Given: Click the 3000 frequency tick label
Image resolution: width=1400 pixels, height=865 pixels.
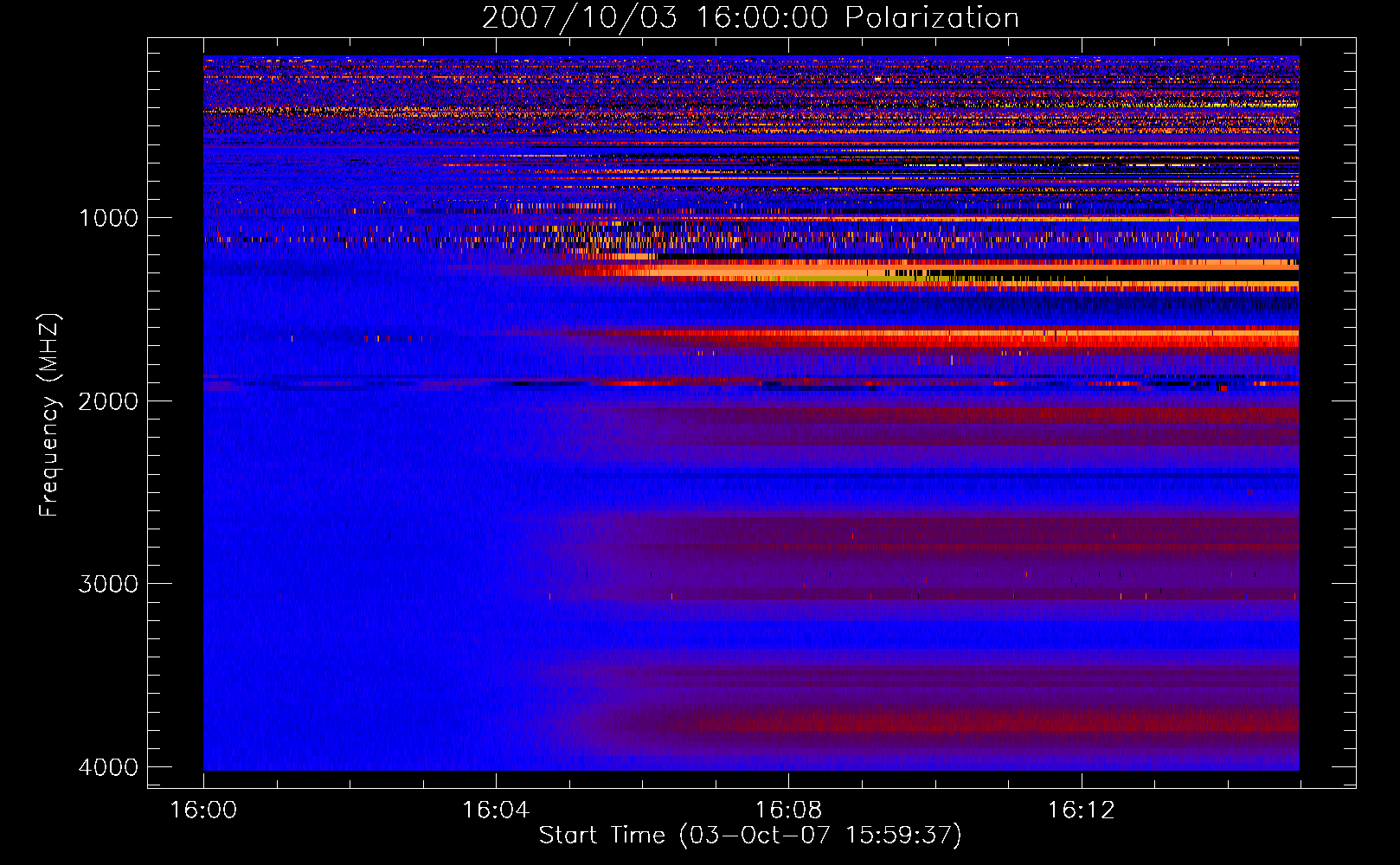Looking at the screenshot, I should (108, 584).
